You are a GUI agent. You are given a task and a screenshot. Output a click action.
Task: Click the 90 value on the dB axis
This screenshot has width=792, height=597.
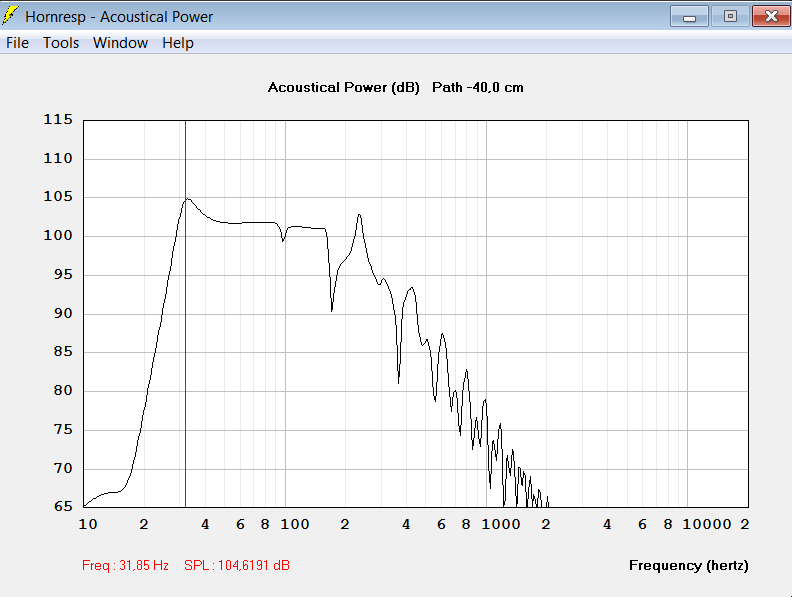63,313
